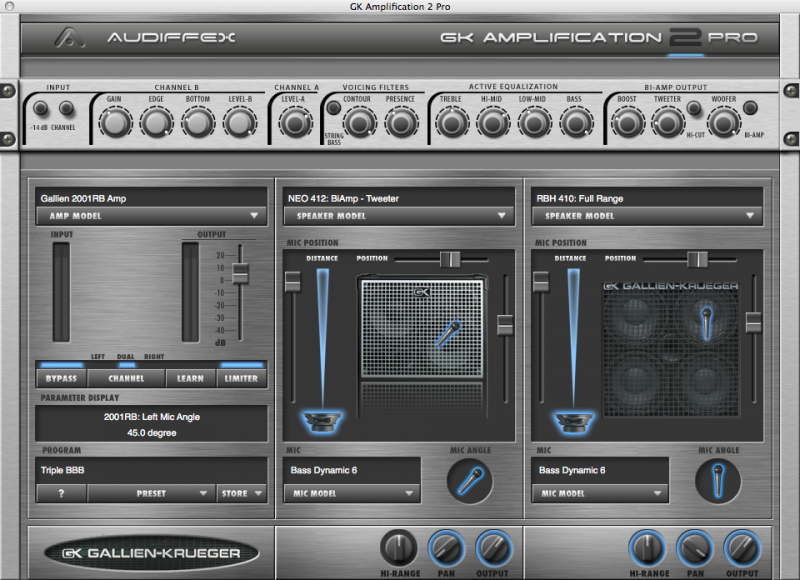
Task: Click the Presence knob
Action: pyautogui.click(x=401, y=123)
